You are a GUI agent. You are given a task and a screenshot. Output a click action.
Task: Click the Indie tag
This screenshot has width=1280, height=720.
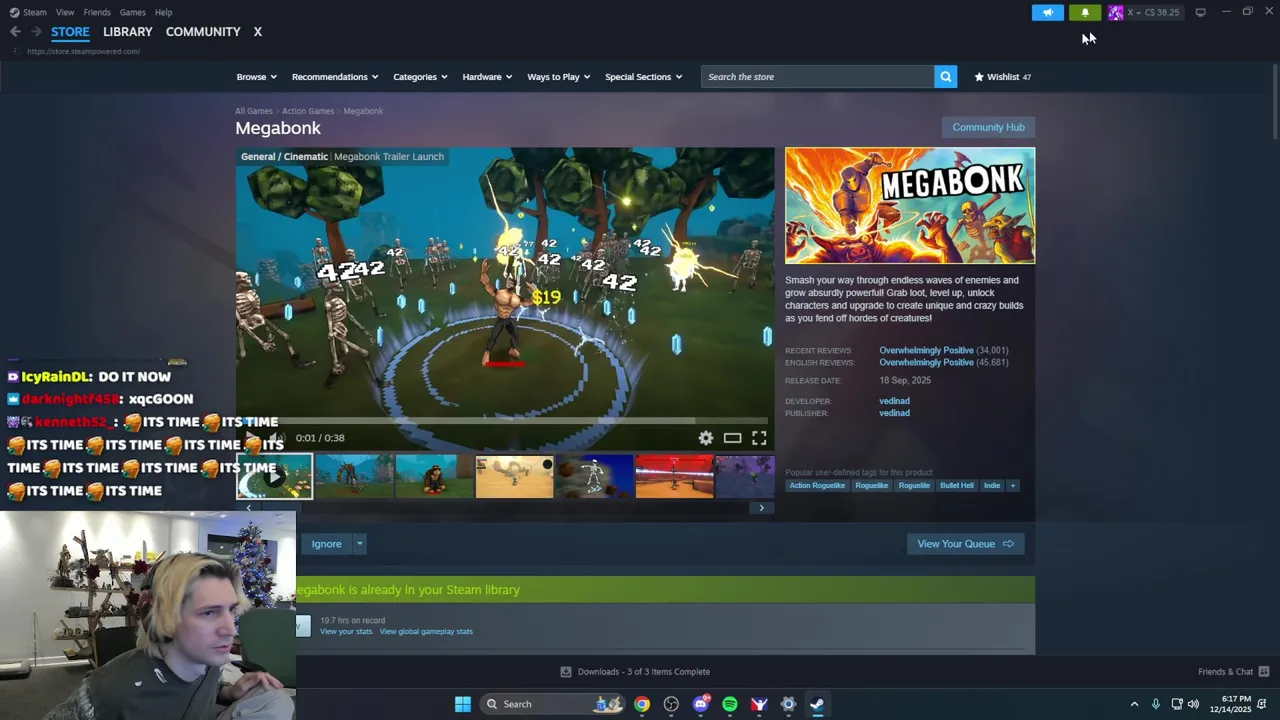click(x=992, y=486)
